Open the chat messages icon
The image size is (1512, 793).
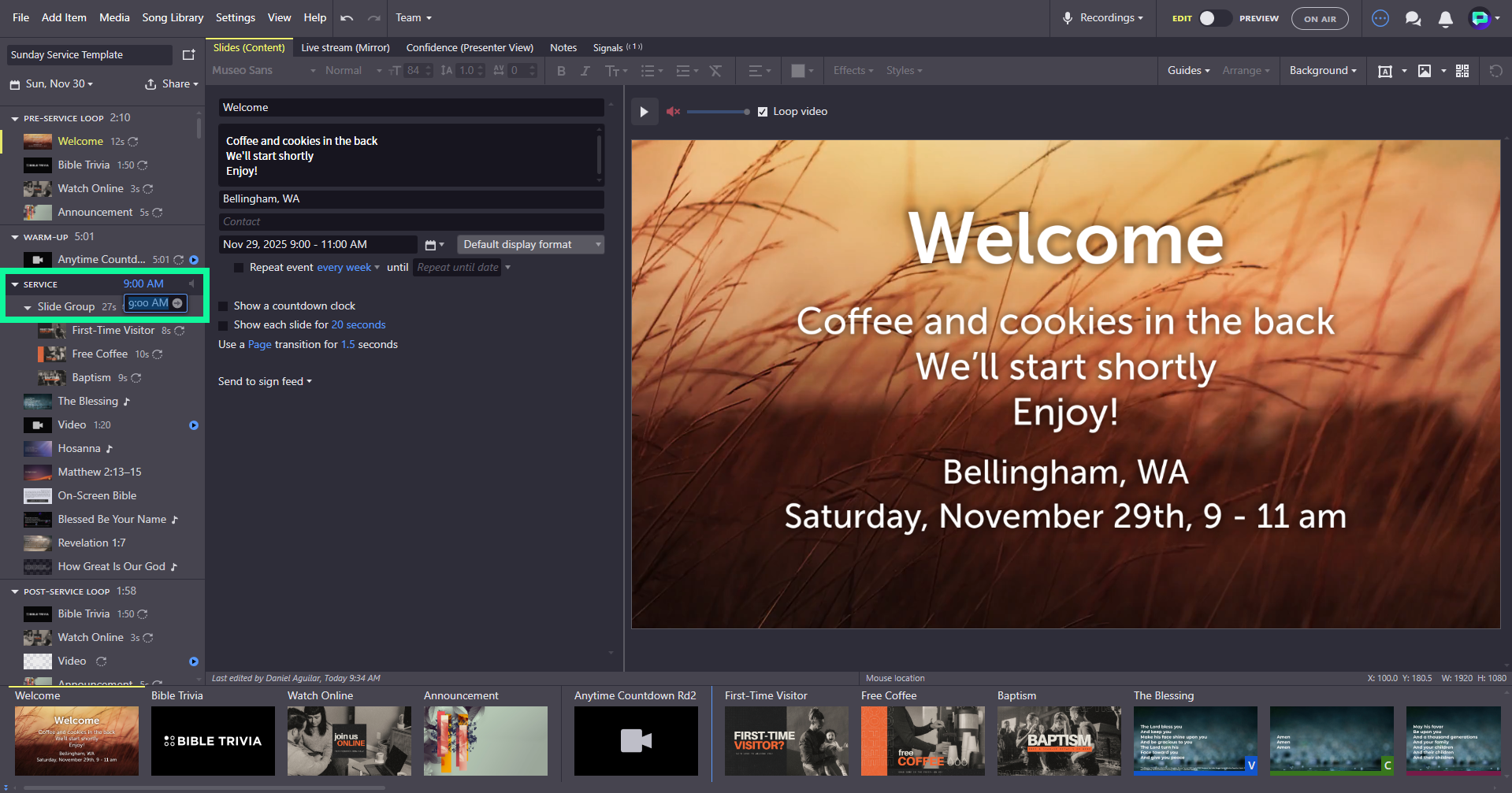(x=1413, y=18)
